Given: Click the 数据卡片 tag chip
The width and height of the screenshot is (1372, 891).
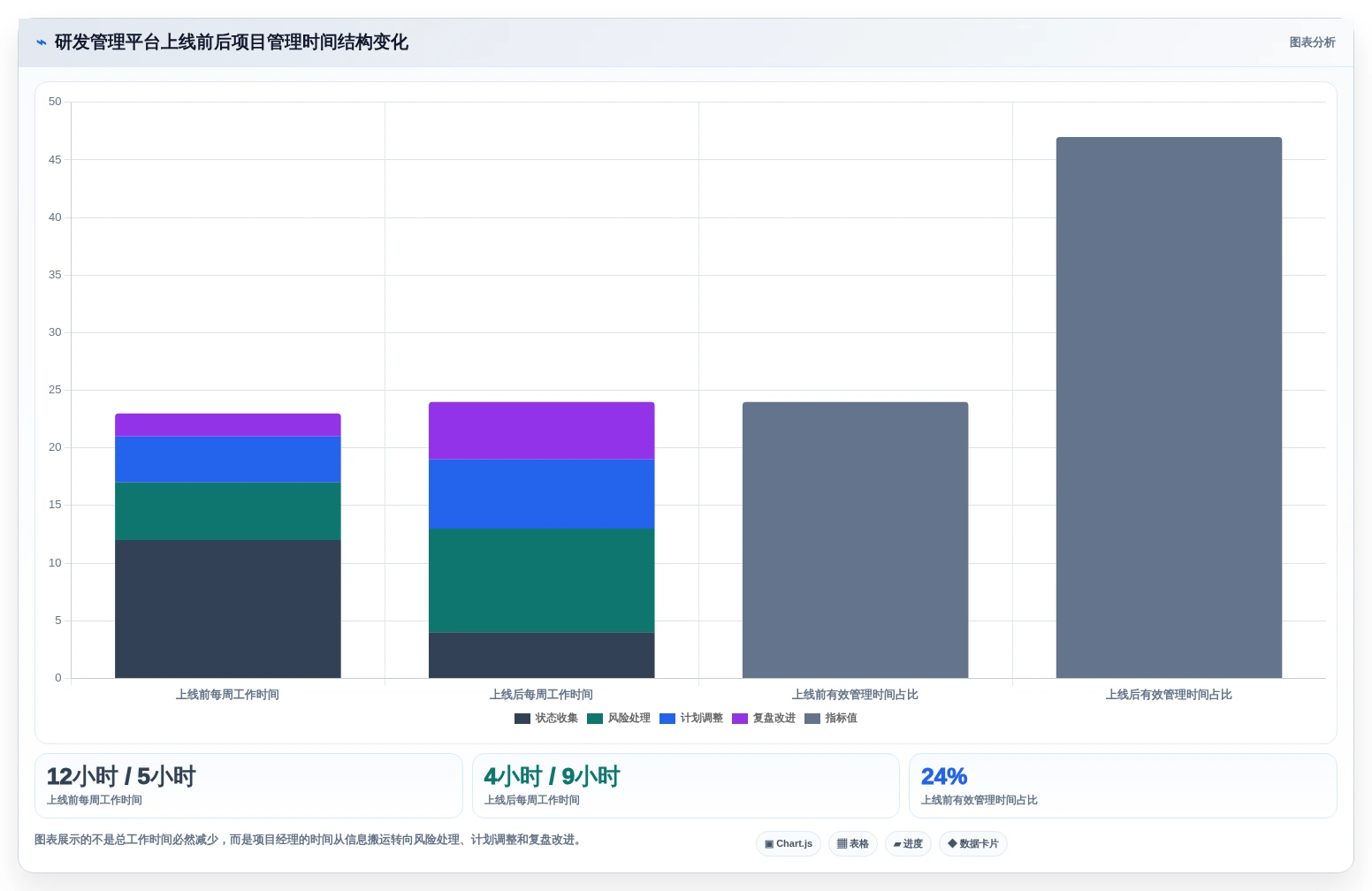Looking at the screenshot, I should click(x=973, y=844).
